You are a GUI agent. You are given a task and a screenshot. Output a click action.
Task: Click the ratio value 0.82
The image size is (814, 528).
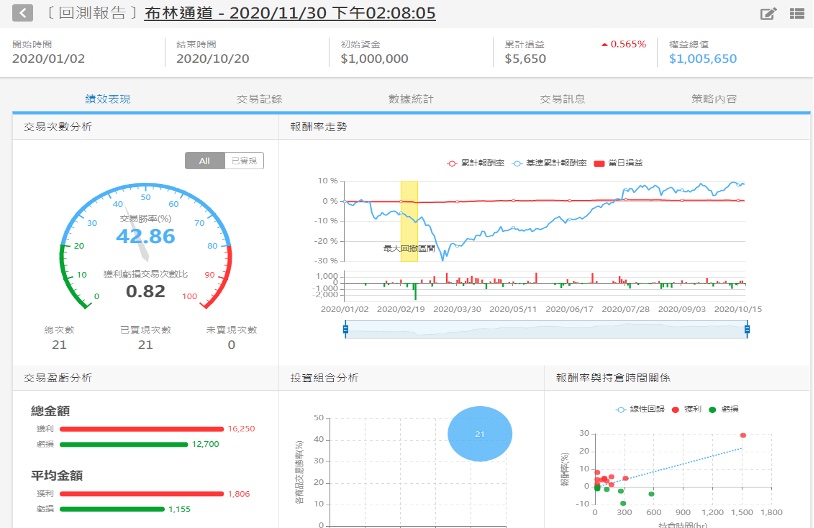pyautogui.click(x=145, y=291)
